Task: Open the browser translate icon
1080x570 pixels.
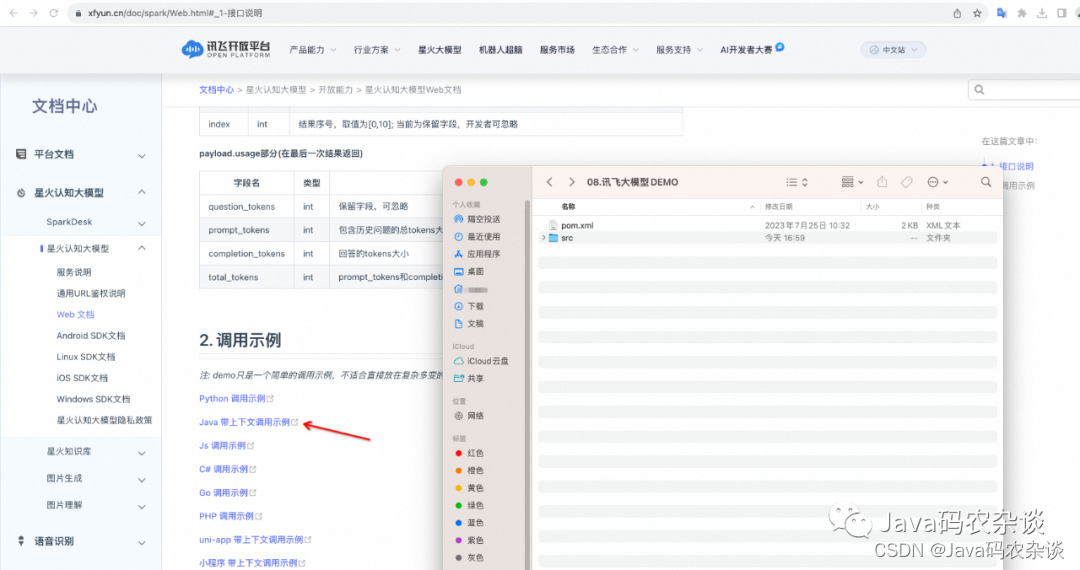Action: pos(1001,13)
